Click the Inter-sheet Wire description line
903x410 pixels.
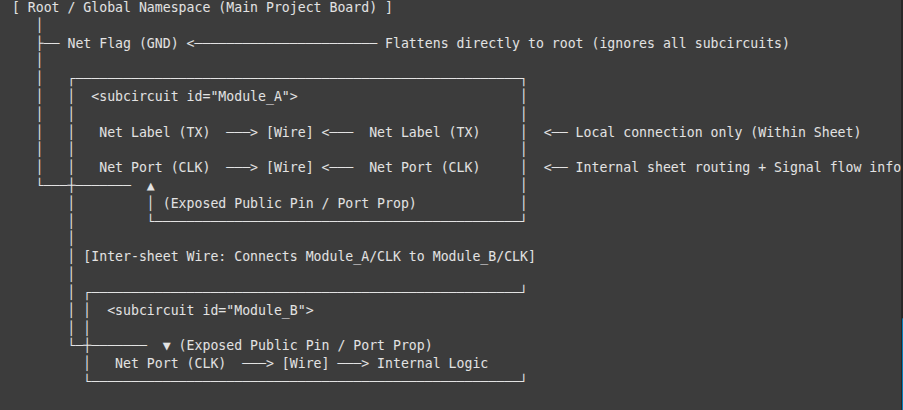(x=310, y=256)
